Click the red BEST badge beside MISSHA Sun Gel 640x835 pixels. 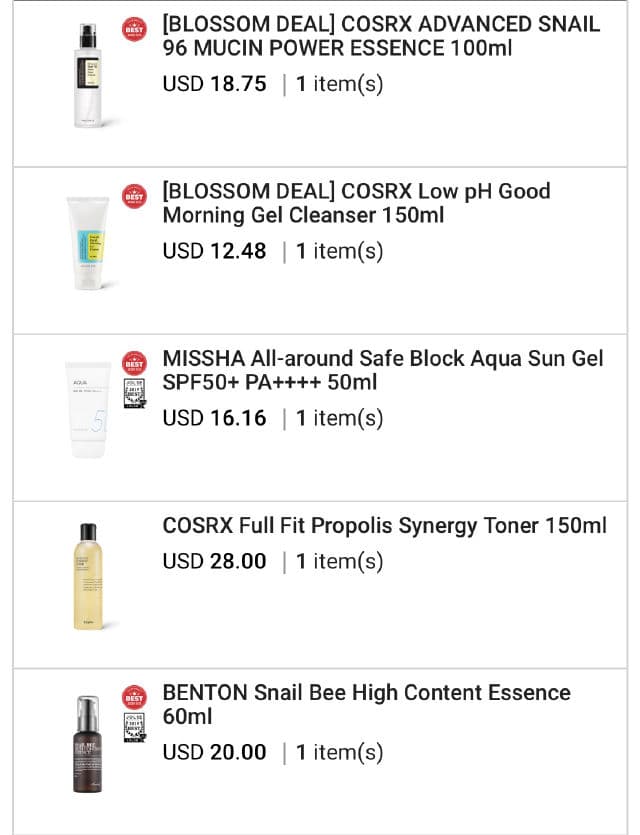click(133, 363)
